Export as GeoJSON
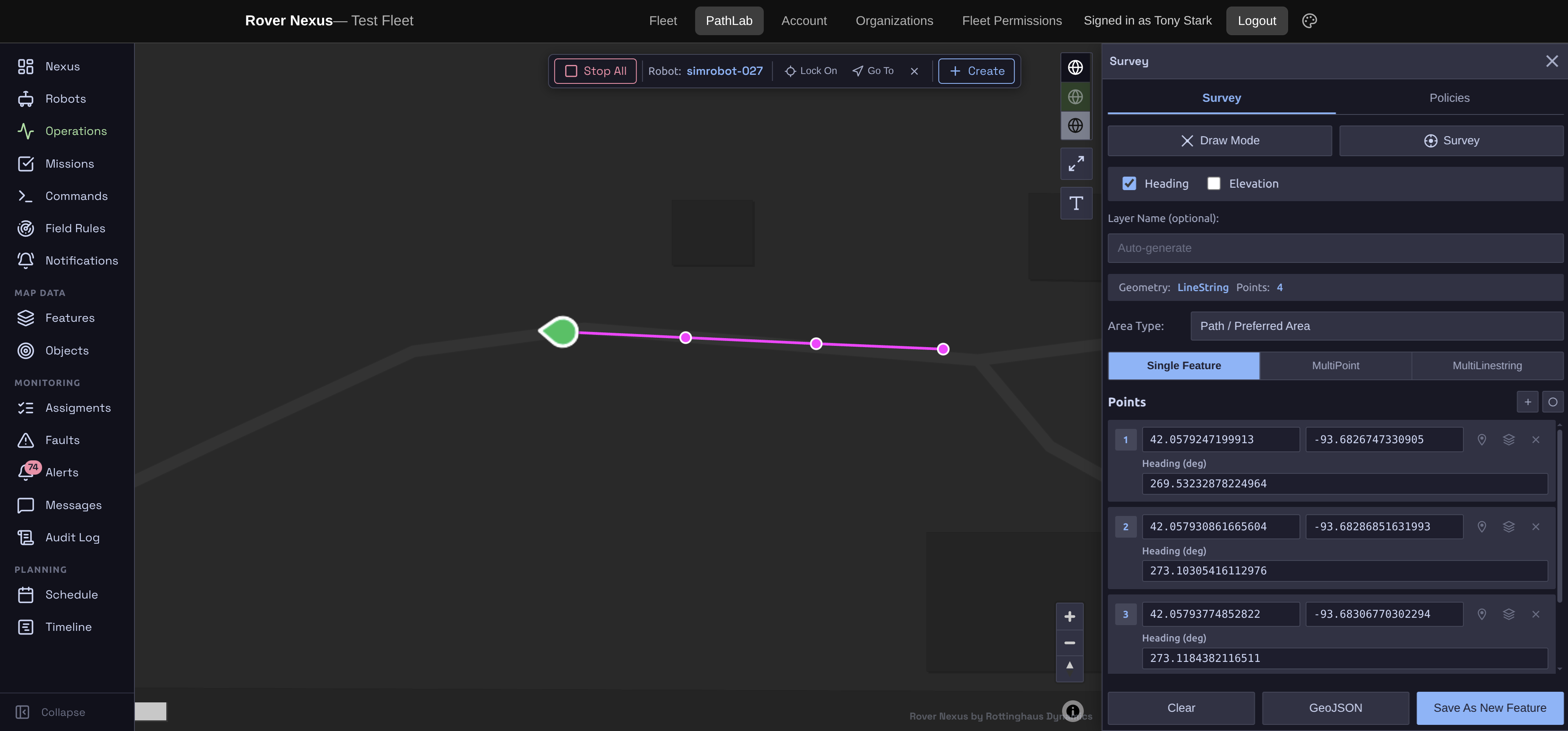Viewport: 1568px width, 731px height. pyautogui.click(x=1335, y=709)
